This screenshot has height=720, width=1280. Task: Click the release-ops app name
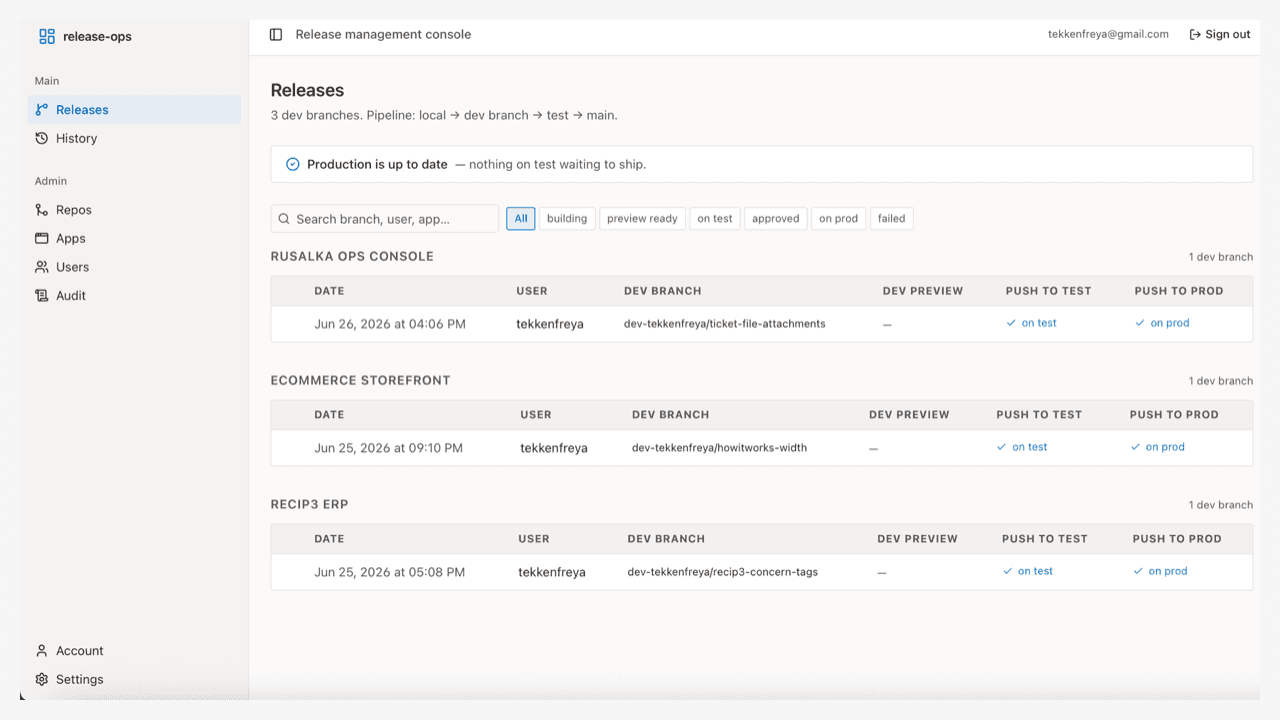pos(97,36)
